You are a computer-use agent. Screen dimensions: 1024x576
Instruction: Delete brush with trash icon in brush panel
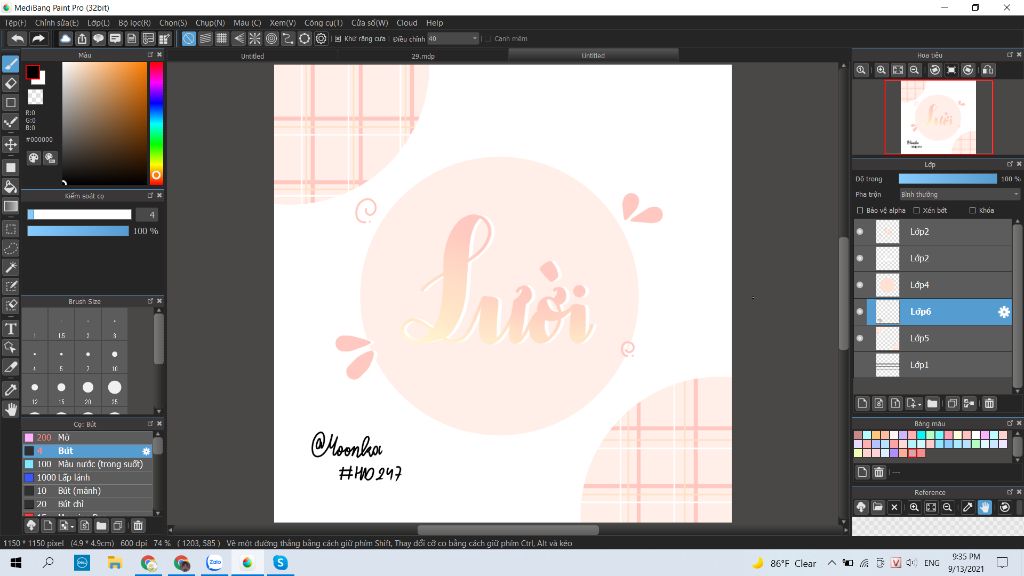(138, 525)
